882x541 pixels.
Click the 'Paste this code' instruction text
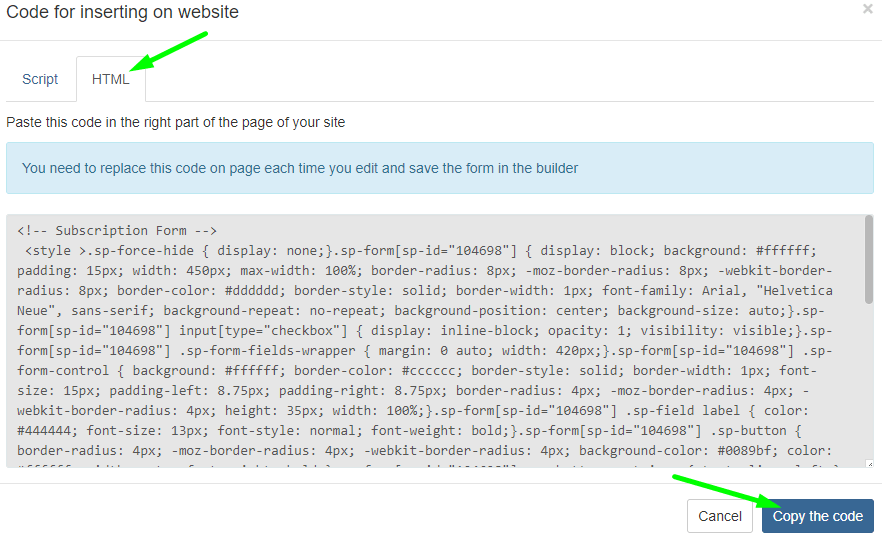176,122
